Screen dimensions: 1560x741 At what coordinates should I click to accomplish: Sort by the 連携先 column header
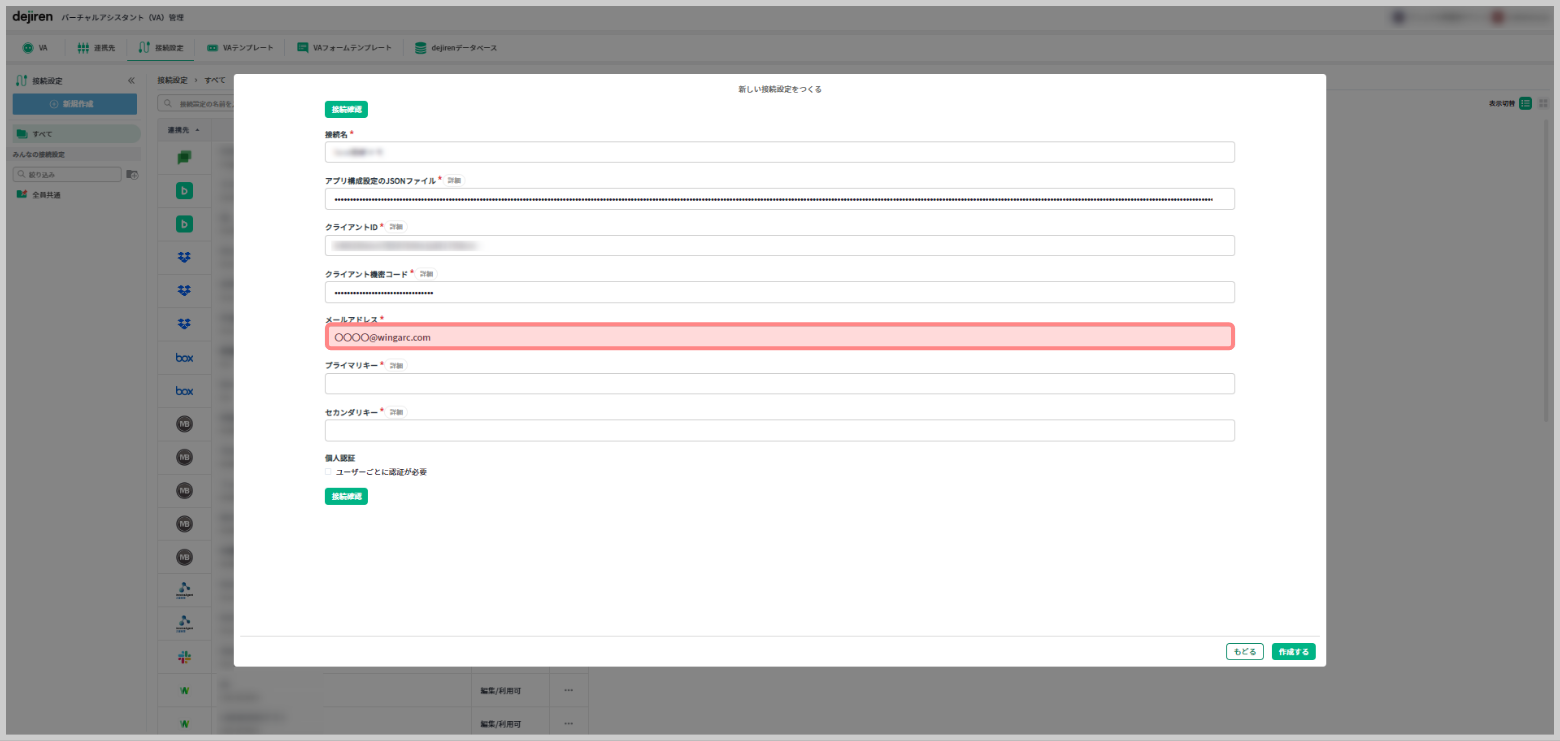pyautogui.click(x=183, y=130)
